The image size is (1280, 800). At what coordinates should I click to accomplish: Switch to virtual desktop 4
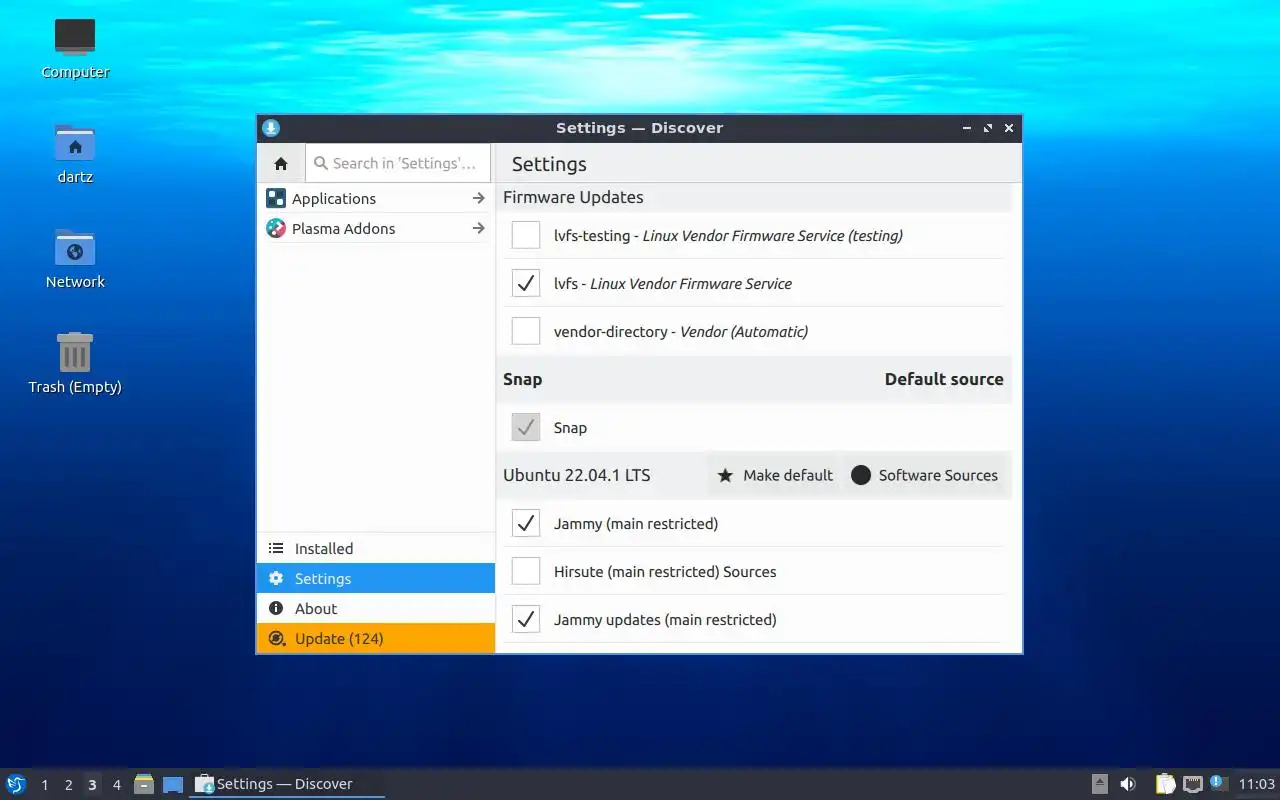117,785
